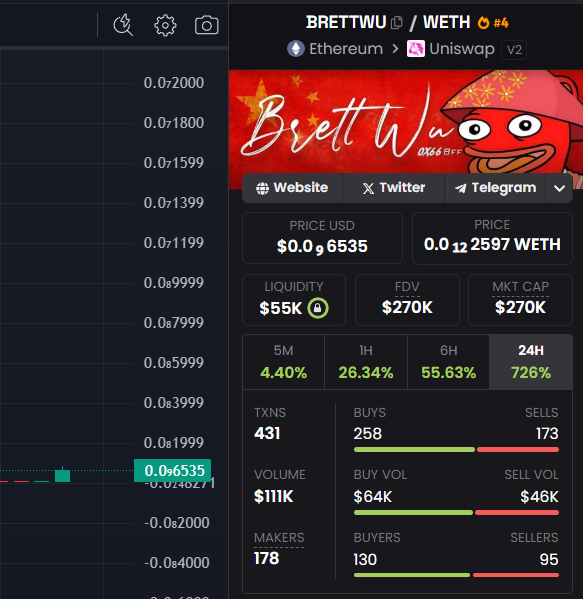
Task: Click the green candlestick on the chart
Action: click(x=63, y=475)
